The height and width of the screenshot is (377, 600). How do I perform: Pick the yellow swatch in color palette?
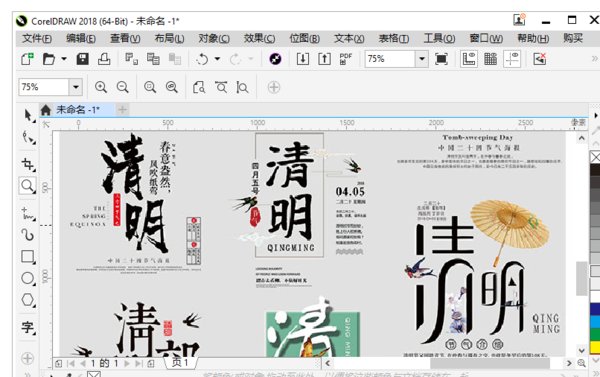(595, 348)
